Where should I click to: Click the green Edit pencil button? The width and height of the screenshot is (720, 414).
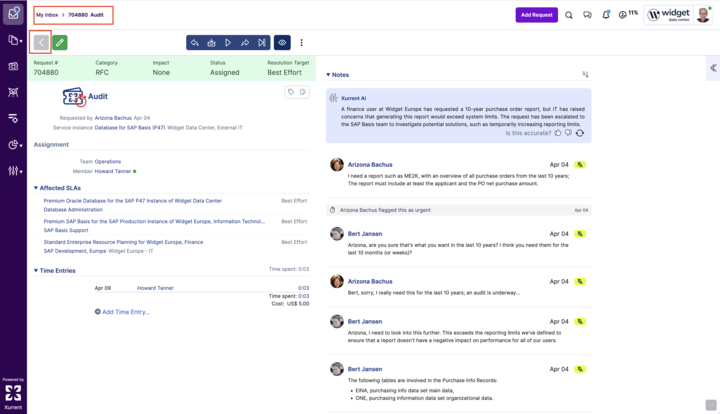coord(60,43)
